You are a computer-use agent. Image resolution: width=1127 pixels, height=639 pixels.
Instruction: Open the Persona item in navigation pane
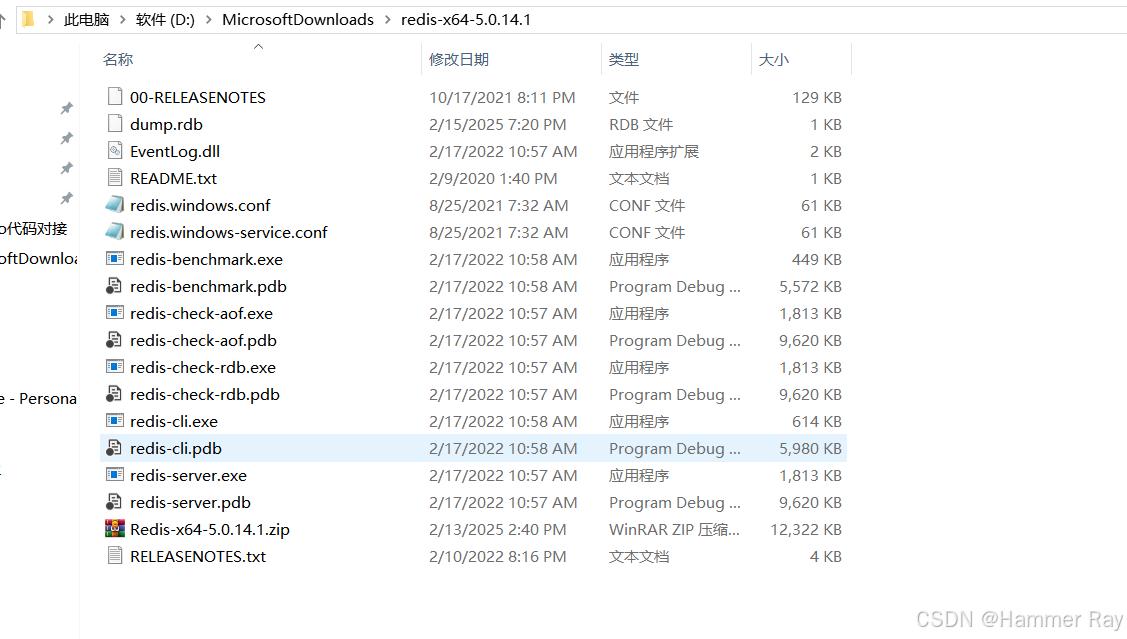point(38,398)
